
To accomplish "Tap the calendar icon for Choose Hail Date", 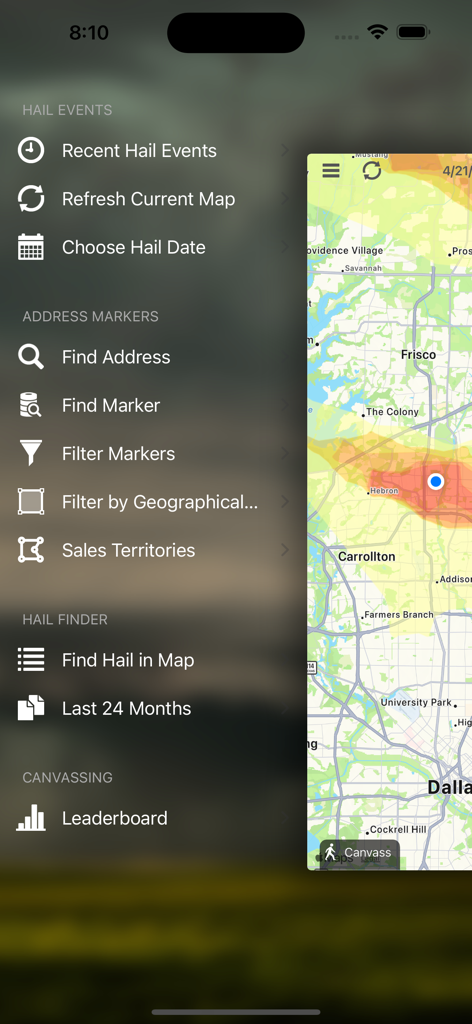I will pyautogui.click(x=31, y=247).
